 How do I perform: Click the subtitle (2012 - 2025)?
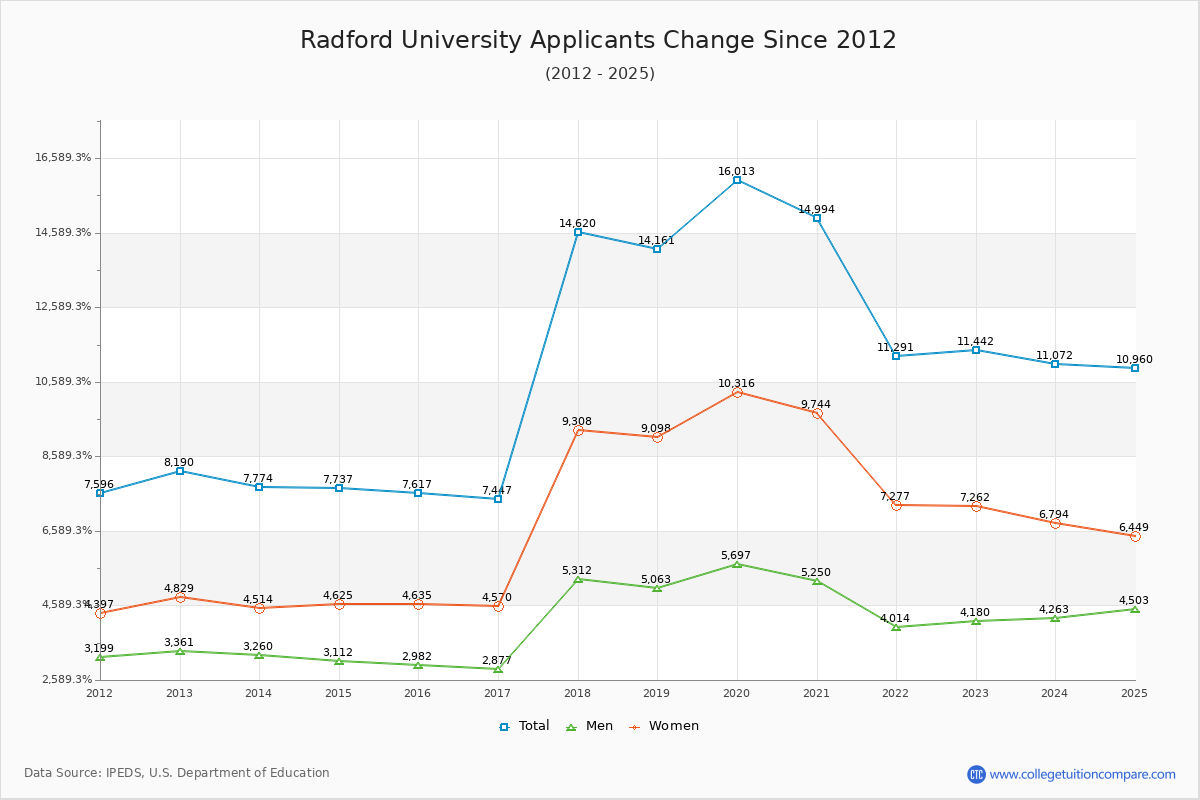tap(600, 74)
